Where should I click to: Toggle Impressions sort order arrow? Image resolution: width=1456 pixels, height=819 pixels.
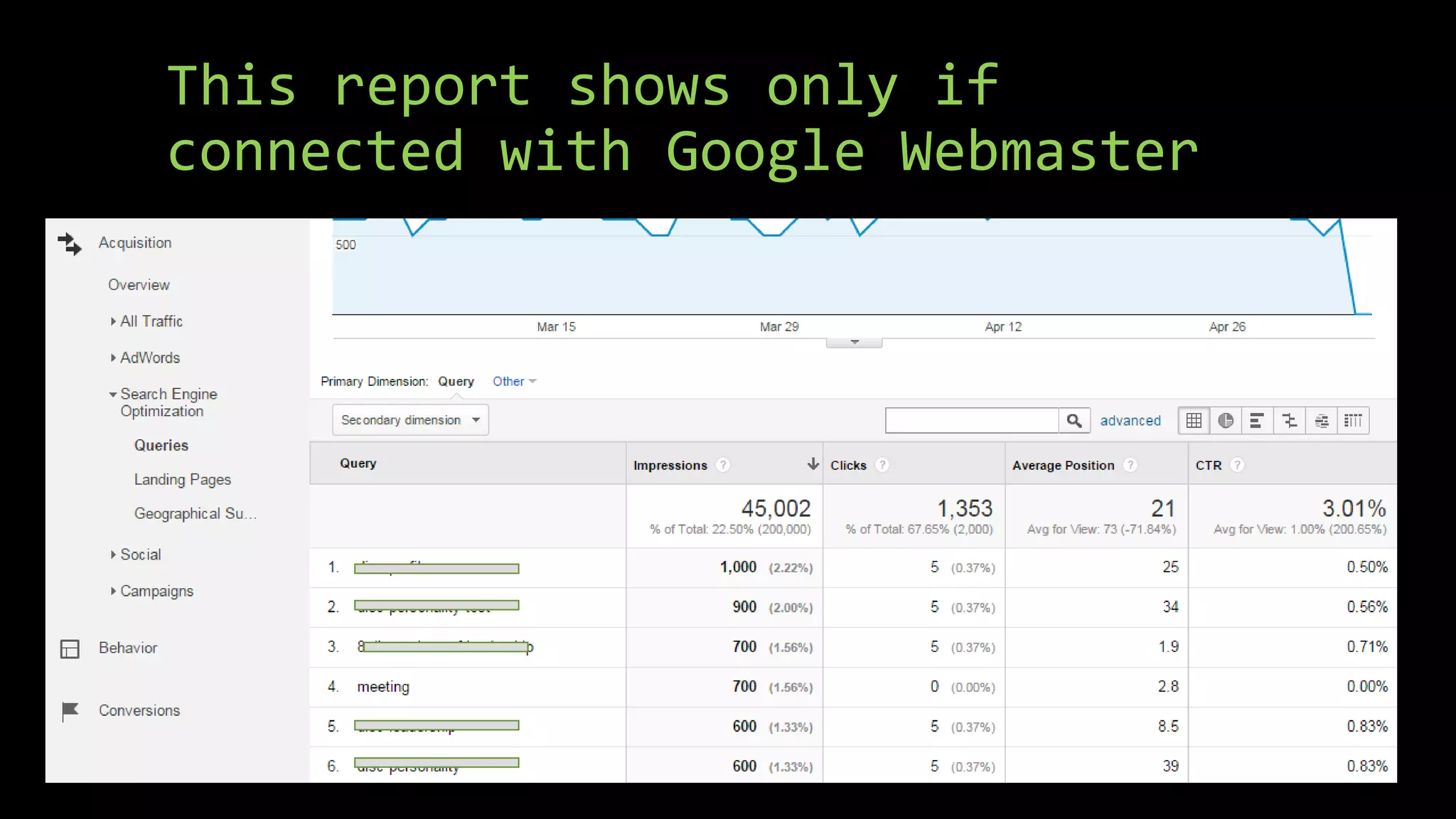point(813,464)
